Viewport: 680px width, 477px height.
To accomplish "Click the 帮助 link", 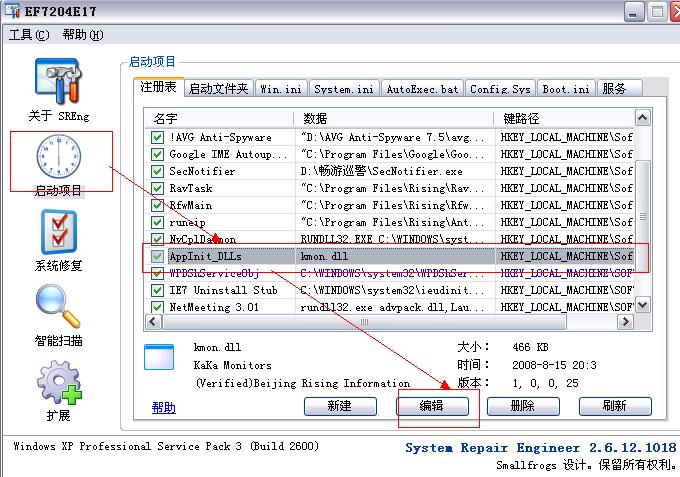I will tap(163, 407).
